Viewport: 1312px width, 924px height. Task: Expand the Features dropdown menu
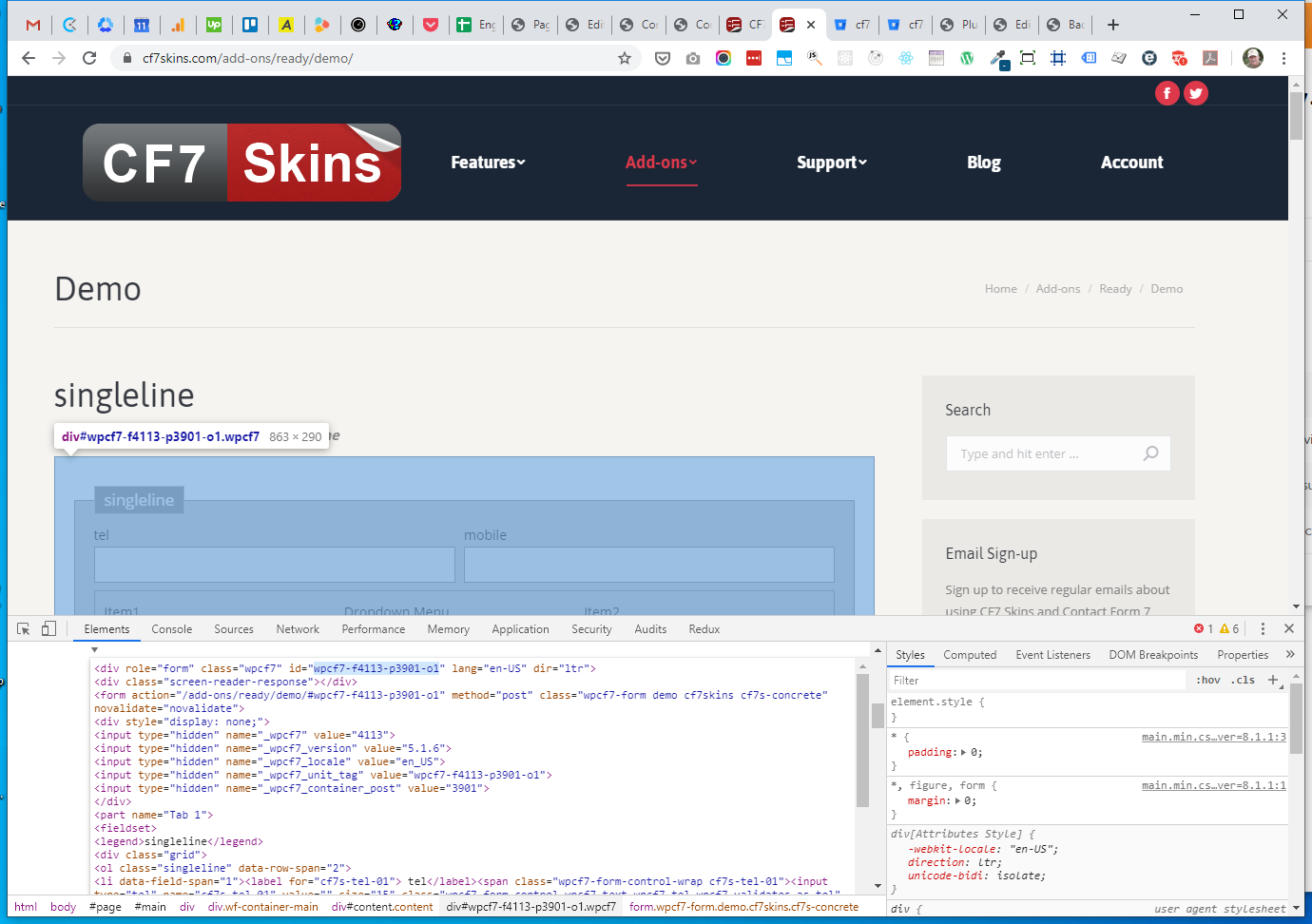[x=488, y=163]
